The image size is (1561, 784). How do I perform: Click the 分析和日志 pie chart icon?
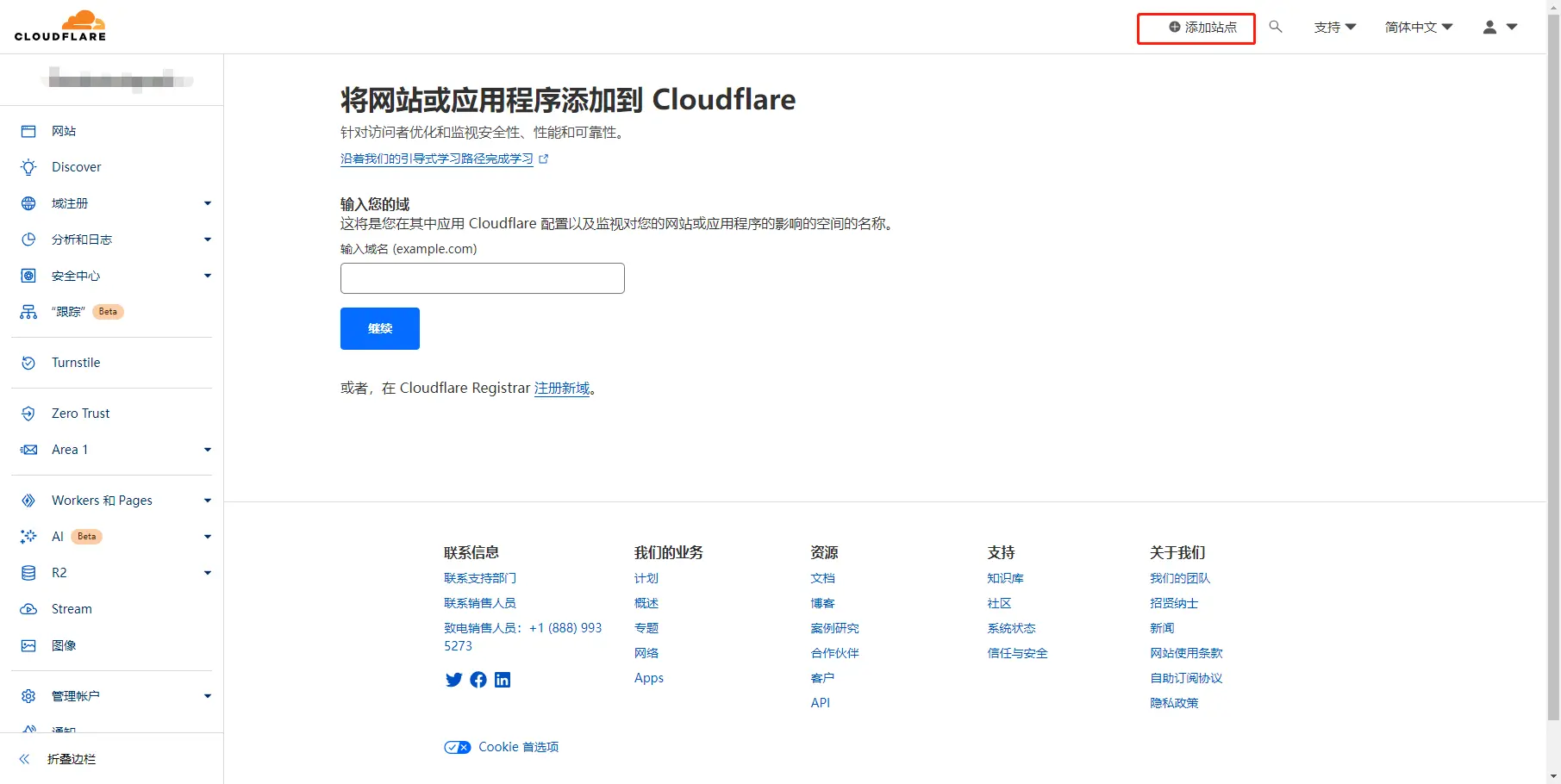[x=28, y=240]
